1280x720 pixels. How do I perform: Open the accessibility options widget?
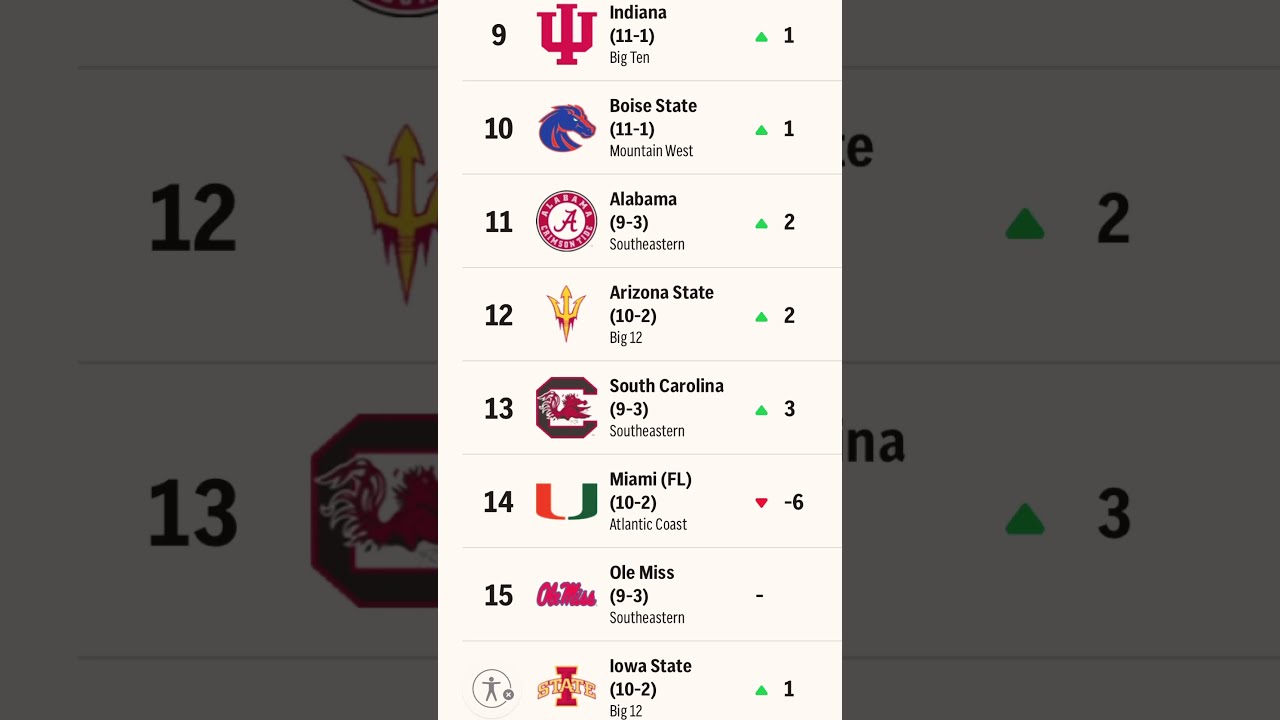tap(491, 688)
